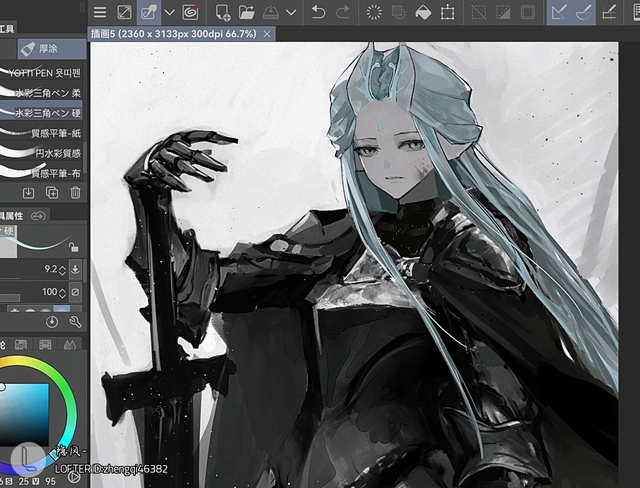Image resolution: width=640 pixels, height=488 pixels.
Task: Select the 質感平筆-紙 brush
Action: pos(41,133)
